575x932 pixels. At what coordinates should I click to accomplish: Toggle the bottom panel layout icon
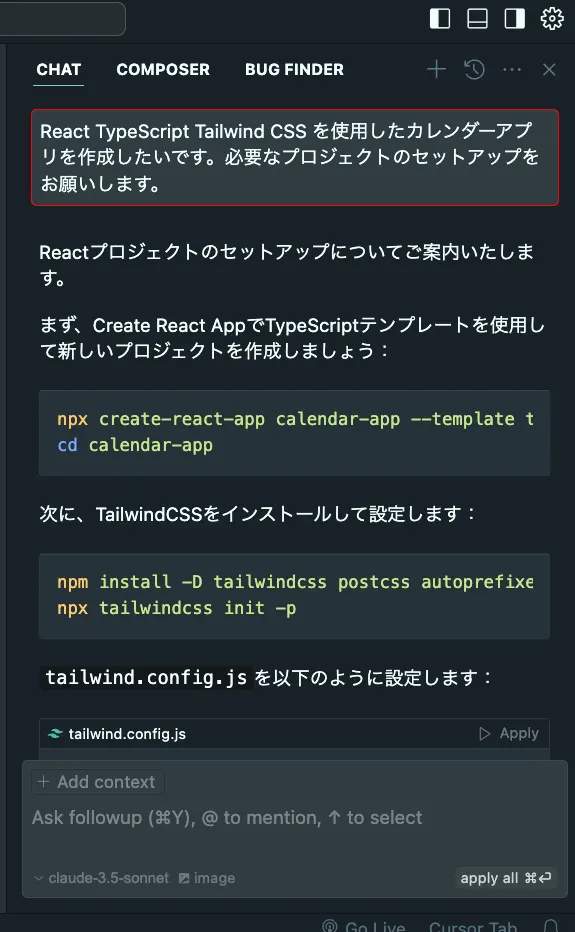[x=477, y=18]
